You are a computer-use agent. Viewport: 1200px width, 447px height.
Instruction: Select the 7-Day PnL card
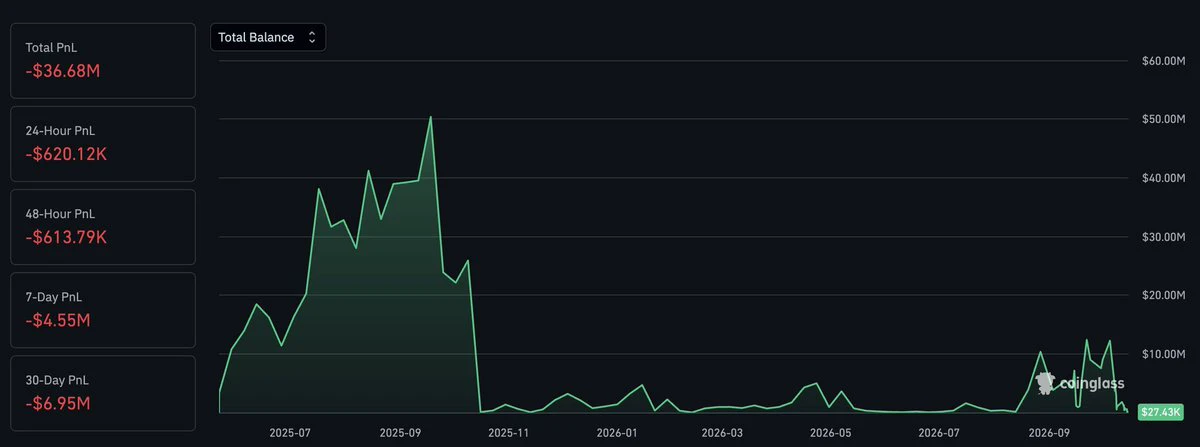tap(102, 310)
